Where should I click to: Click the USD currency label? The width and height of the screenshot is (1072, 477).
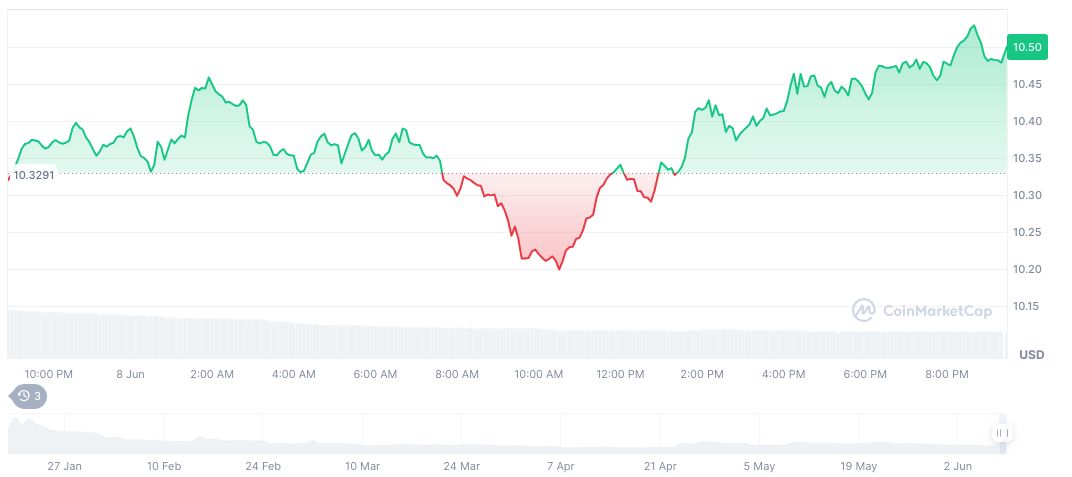pos(1031,355)
